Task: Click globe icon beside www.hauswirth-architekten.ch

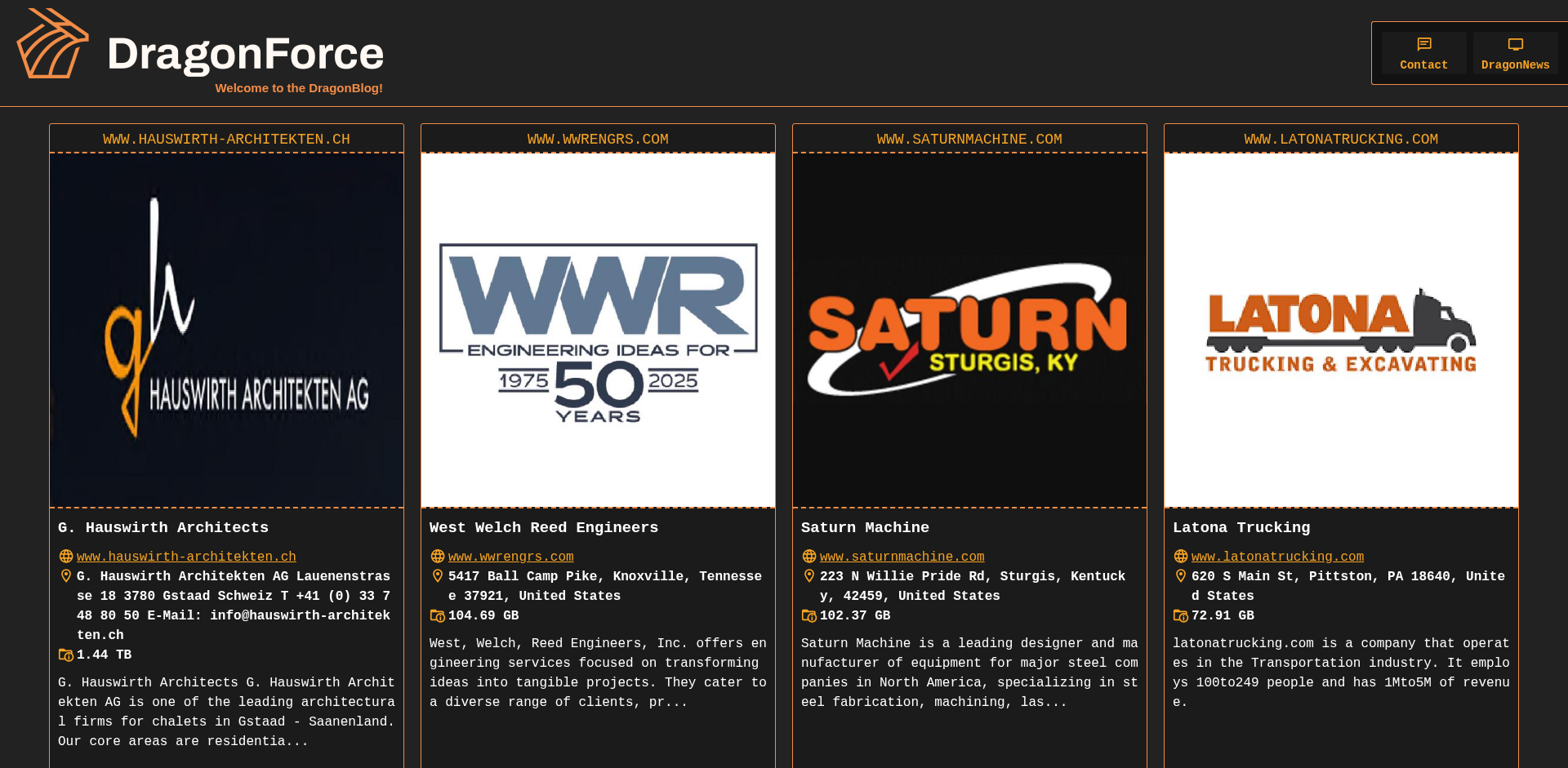Action: (66, 557)
